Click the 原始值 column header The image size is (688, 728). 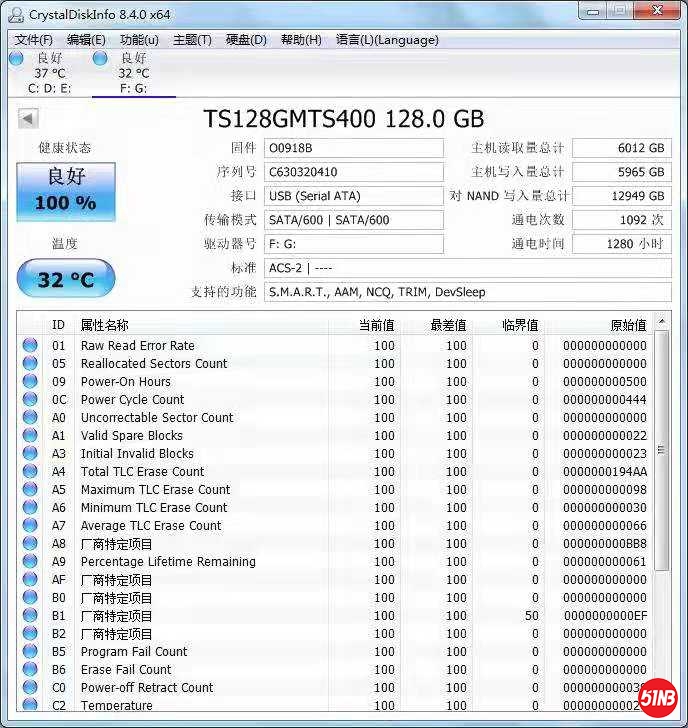point(628,325)
